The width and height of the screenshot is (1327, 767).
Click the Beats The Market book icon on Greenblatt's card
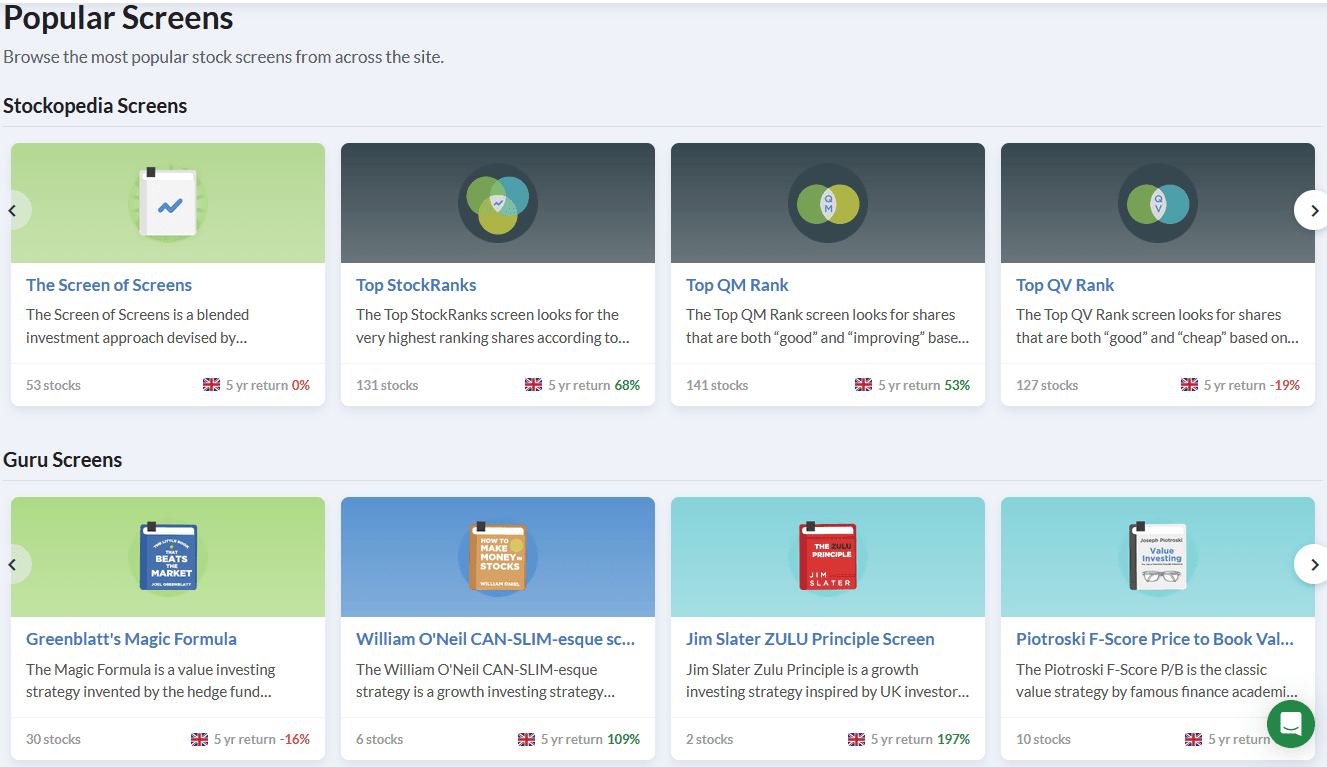[167, 557]
